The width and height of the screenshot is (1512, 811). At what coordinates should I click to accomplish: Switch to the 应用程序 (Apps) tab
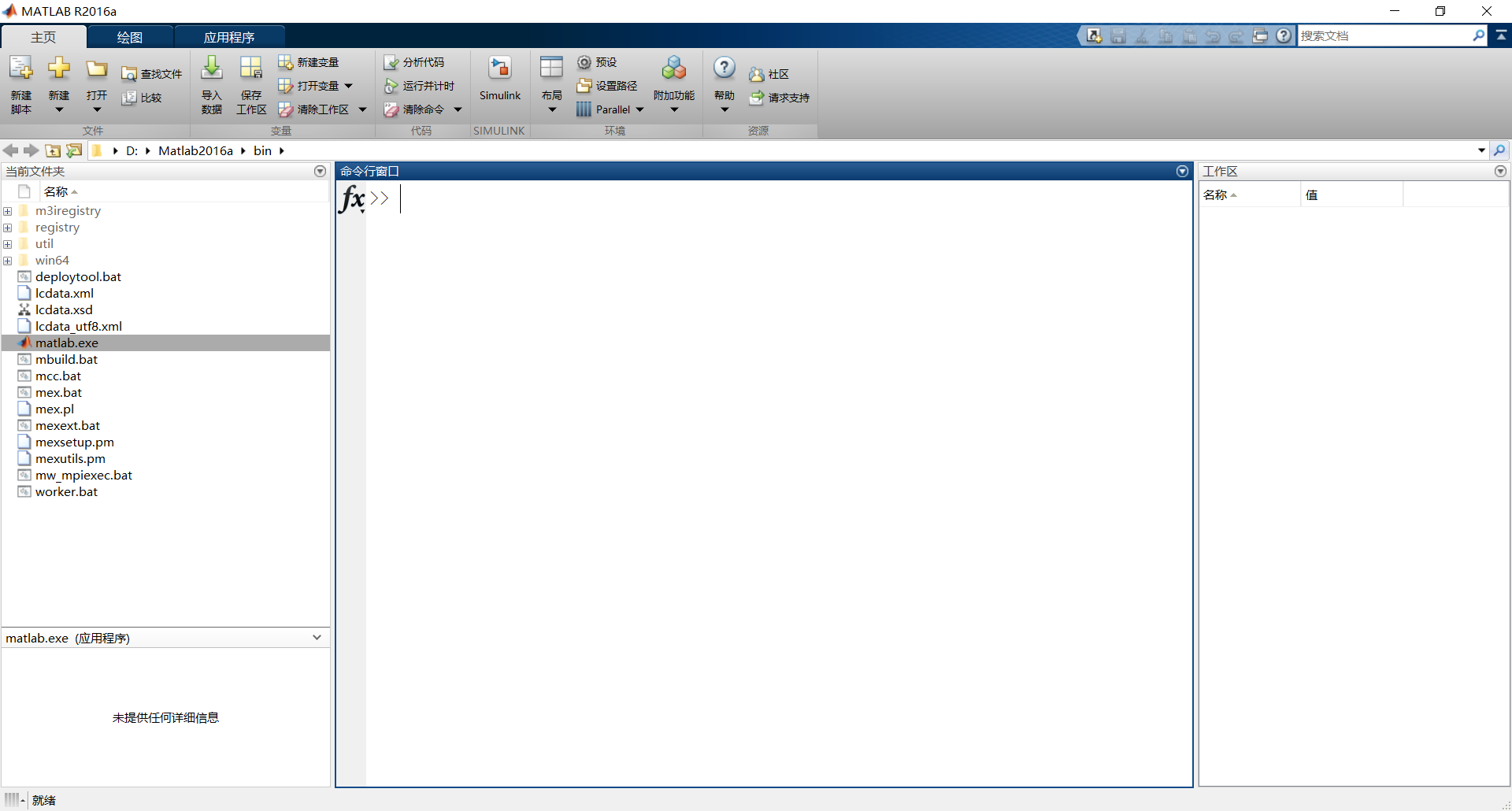click(x=229, y=37)
